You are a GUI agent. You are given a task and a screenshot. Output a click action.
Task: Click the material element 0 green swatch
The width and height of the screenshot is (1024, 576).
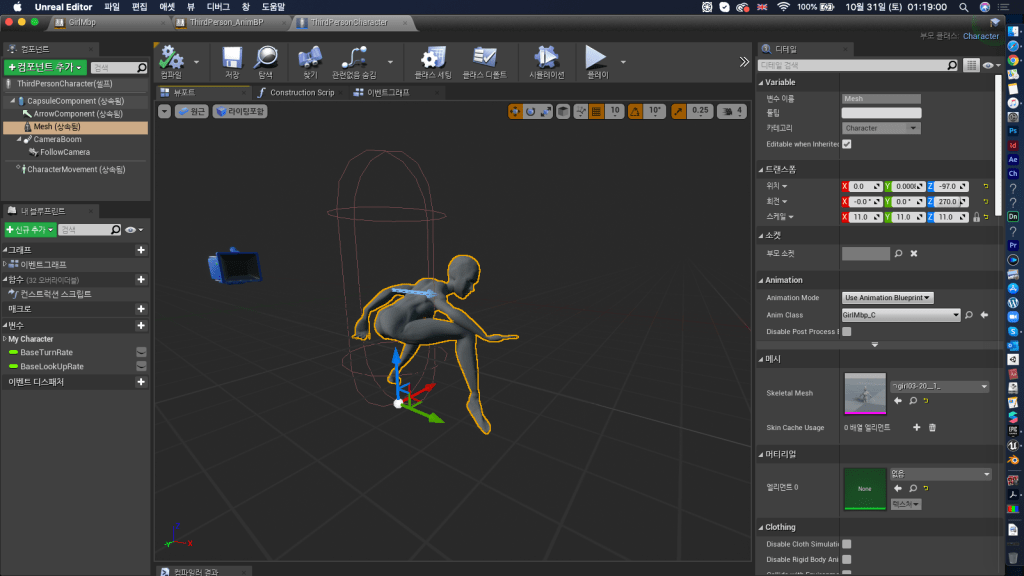coord(865,487)
